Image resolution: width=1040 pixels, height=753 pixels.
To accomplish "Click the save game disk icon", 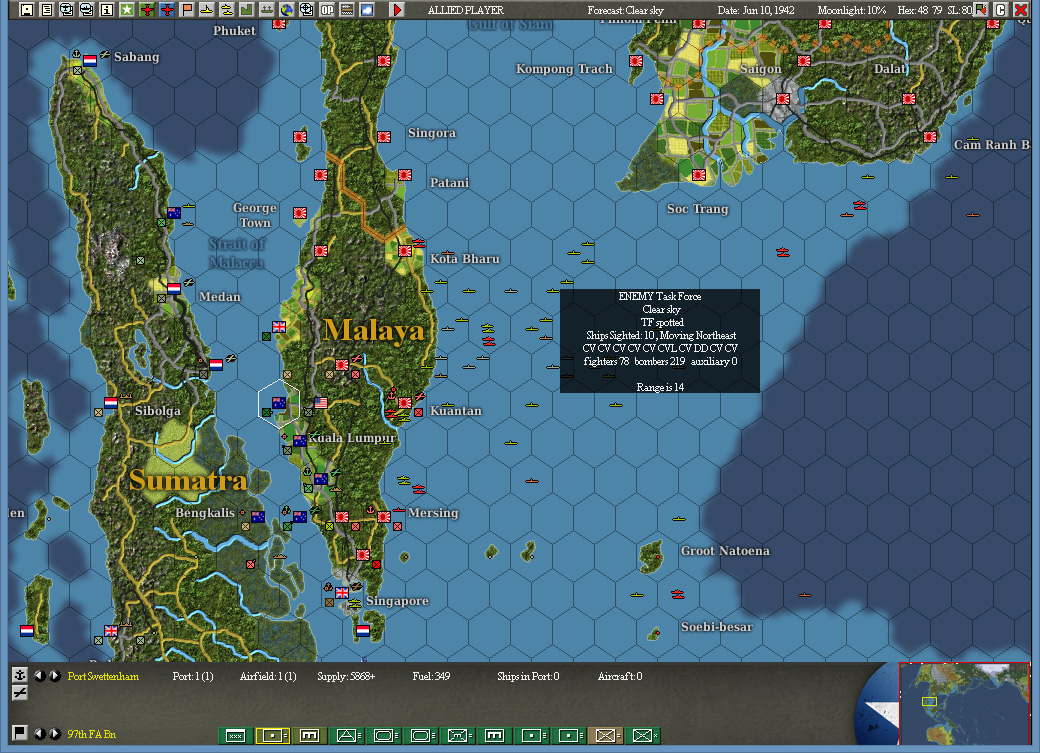I will point(27,10).
